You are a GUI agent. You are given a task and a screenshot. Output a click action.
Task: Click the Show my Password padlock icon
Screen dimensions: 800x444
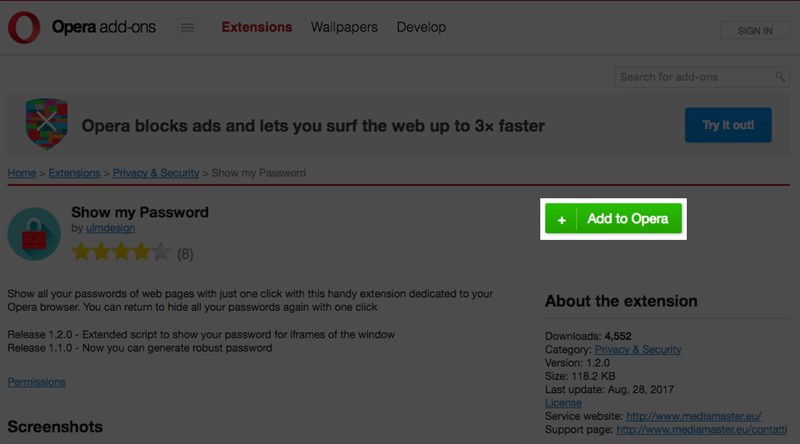click(34, 234)
